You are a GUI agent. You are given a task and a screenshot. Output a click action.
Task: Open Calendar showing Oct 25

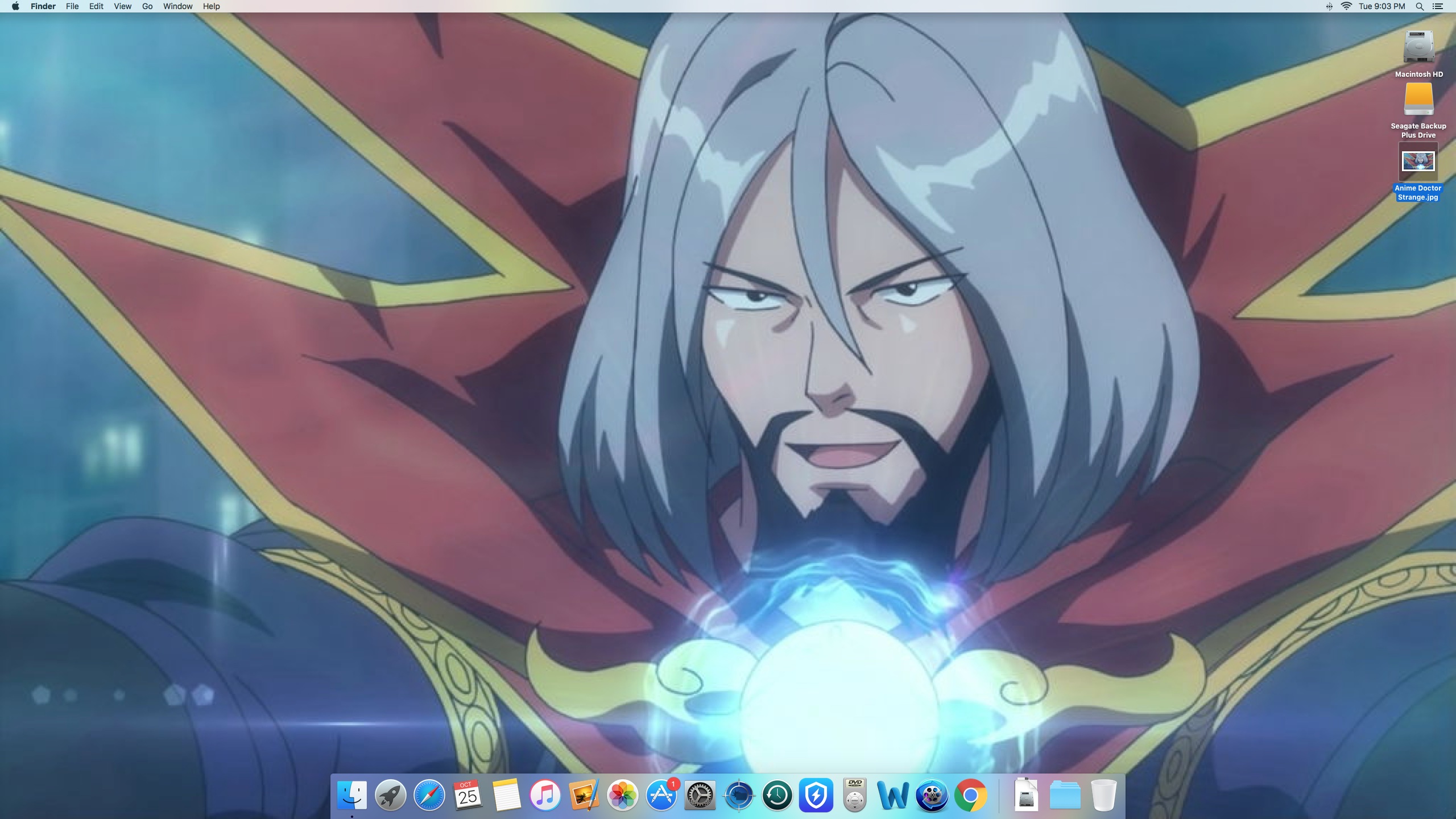[468, 795]
